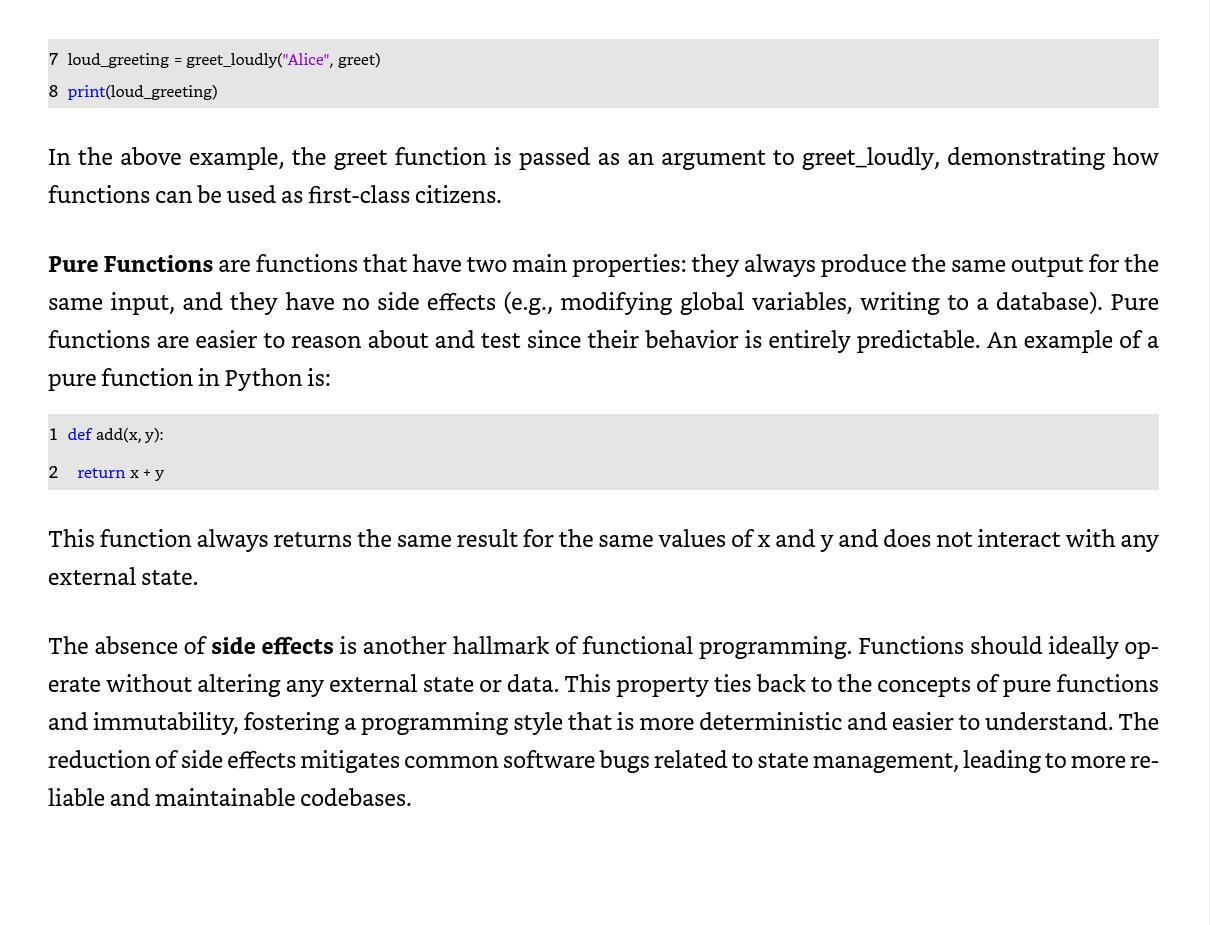Click the bold 'side effects' term
Screen dimensions: 1210x925
(x=272, y=646)
